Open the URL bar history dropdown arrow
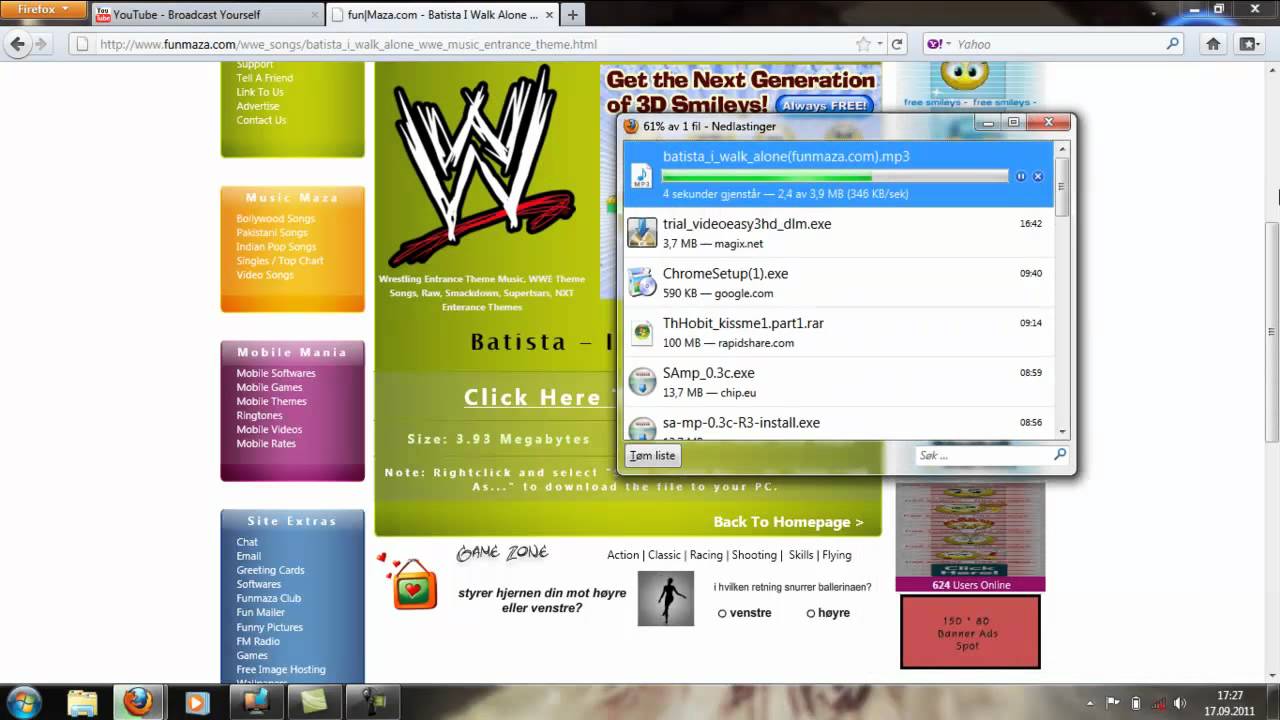The image size is (1280, 720). [880, 44]
